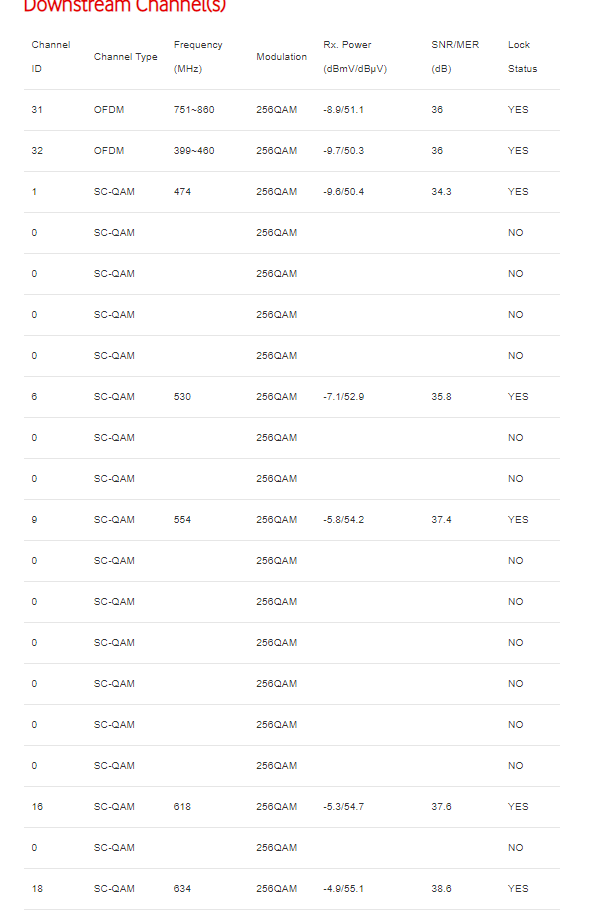The width and height of the screenshot is (616, 919).
Task: Click the 634 frequency value
Action: [182, 889]
